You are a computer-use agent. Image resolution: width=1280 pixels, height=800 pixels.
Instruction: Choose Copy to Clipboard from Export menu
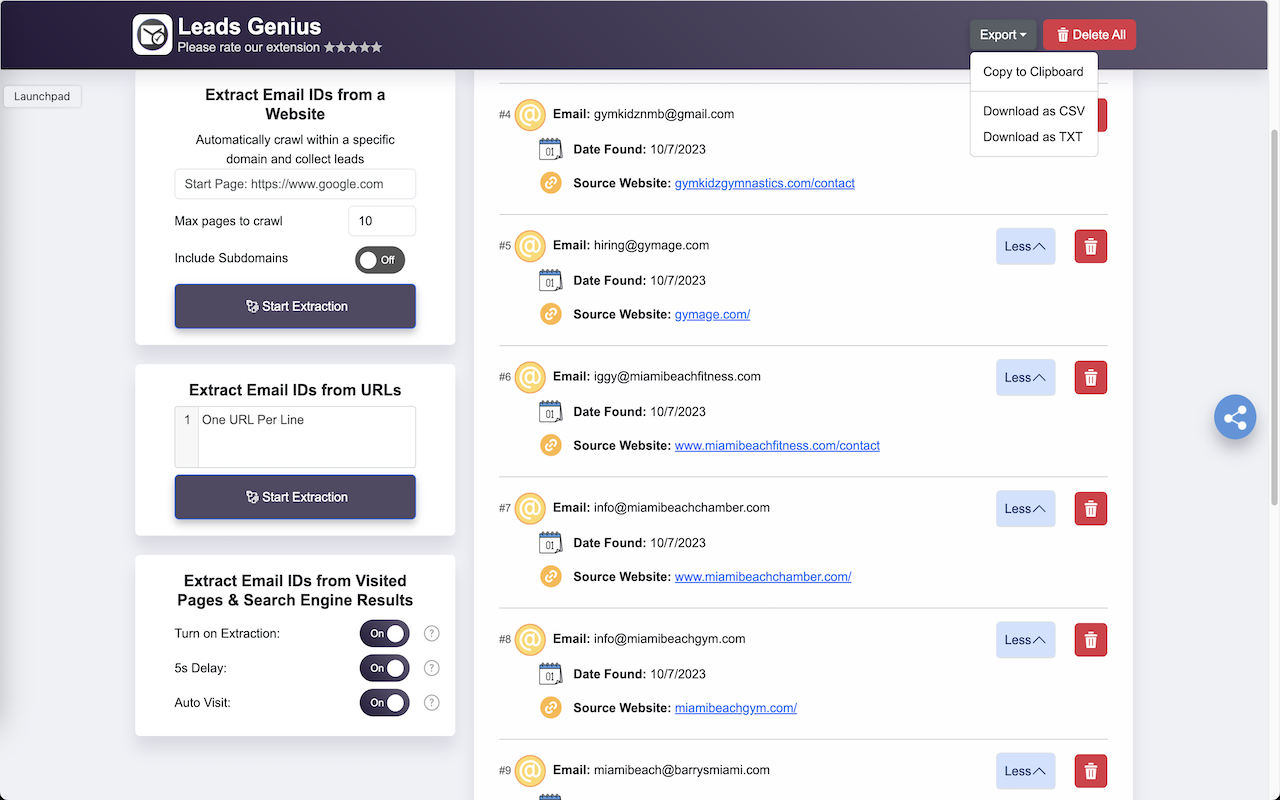[x=1033, y=72]
